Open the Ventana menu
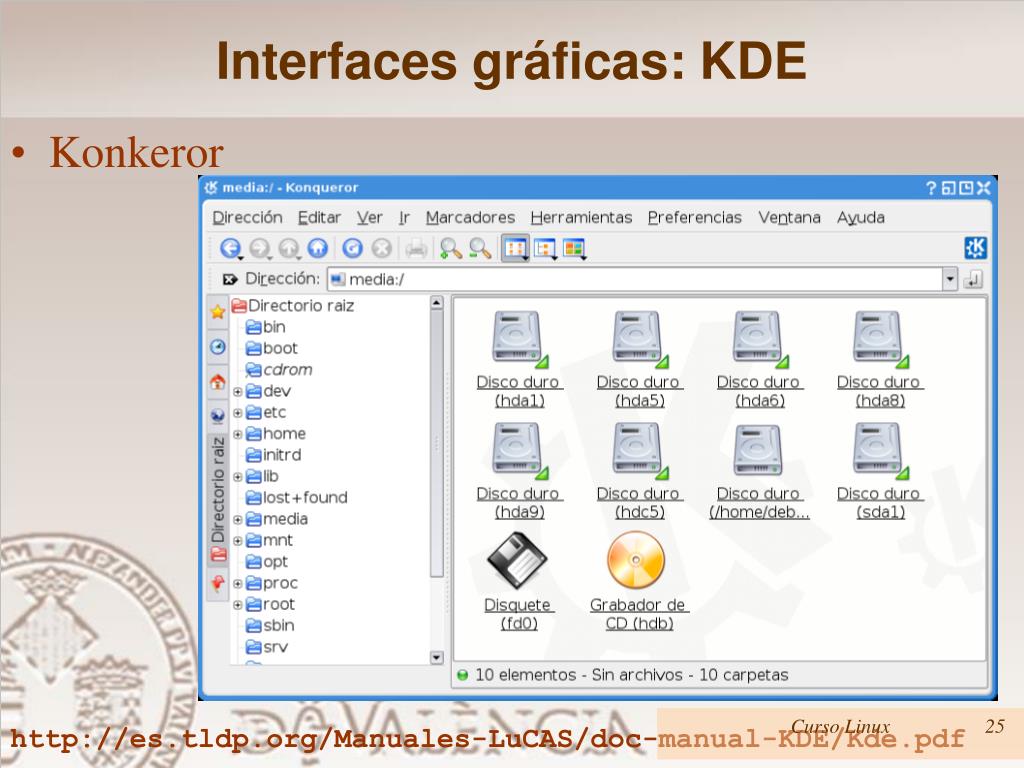The height and width of the screenshot is (768, 1024). (790, 217)
